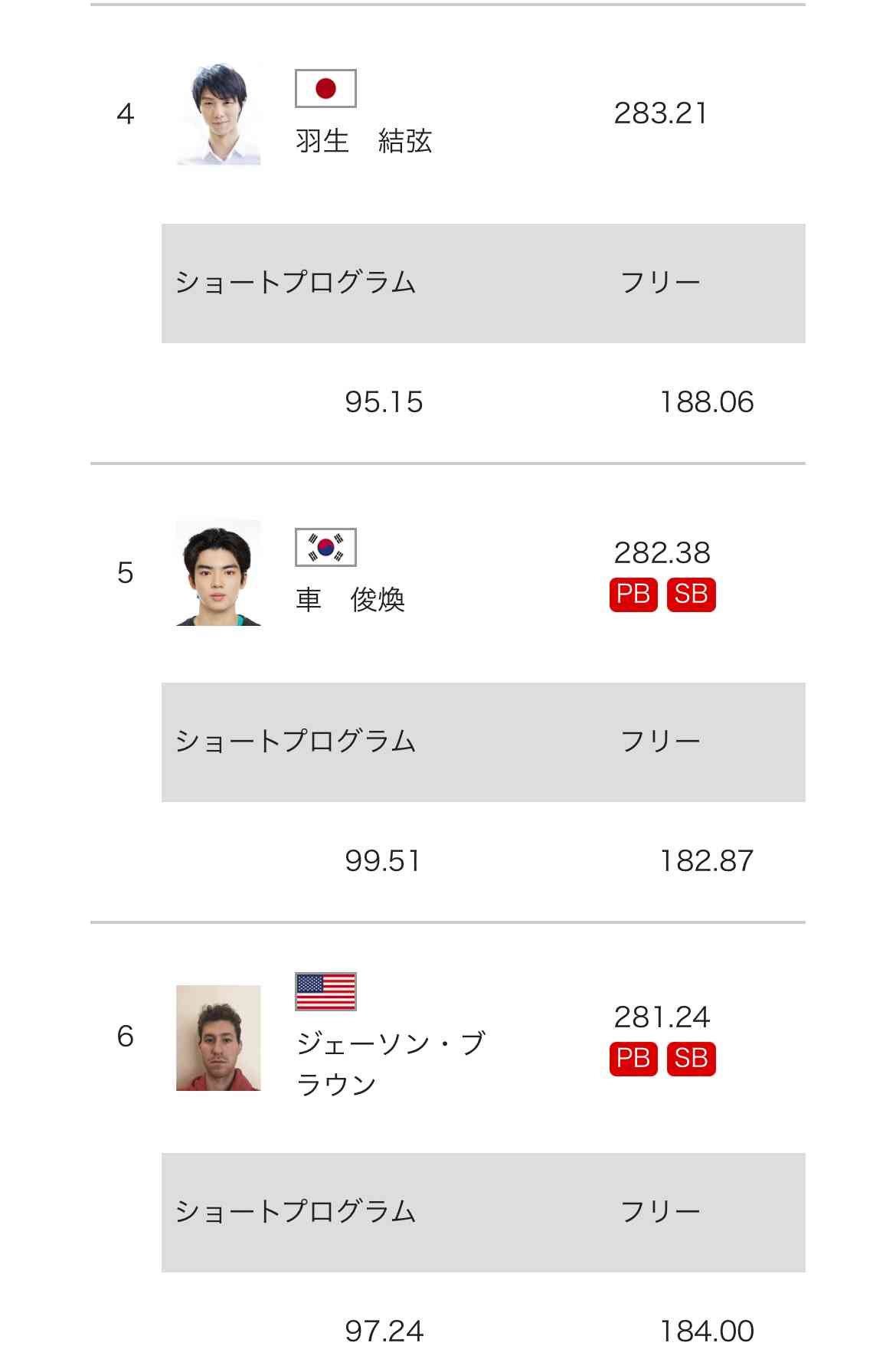Click the PB badge under 282.38
Viewport: 896px width, 1369px height.
coord(633,594)
